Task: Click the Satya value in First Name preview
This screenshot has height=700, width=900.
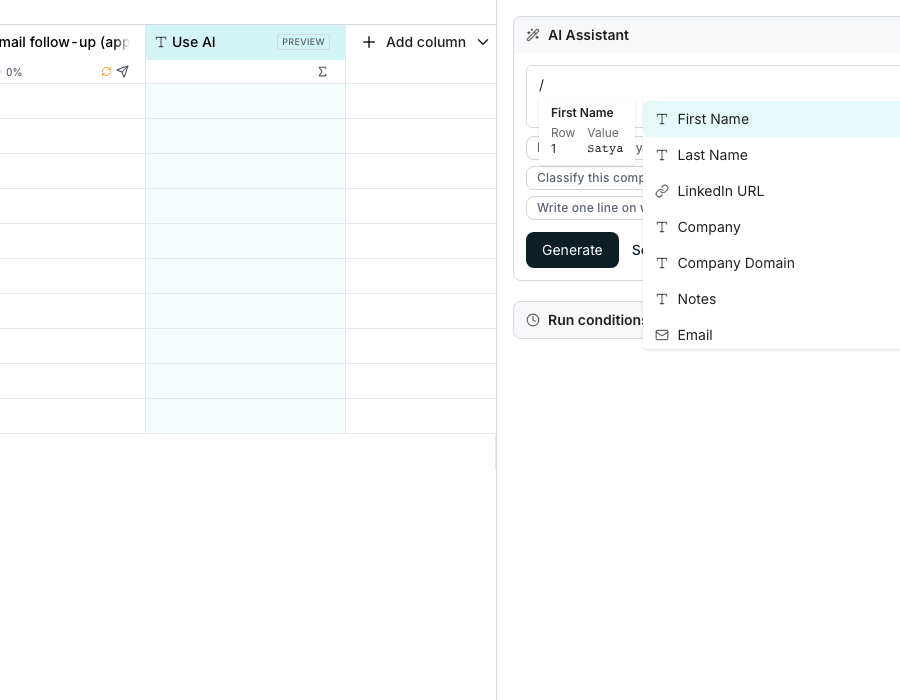Action: point(605,149)
